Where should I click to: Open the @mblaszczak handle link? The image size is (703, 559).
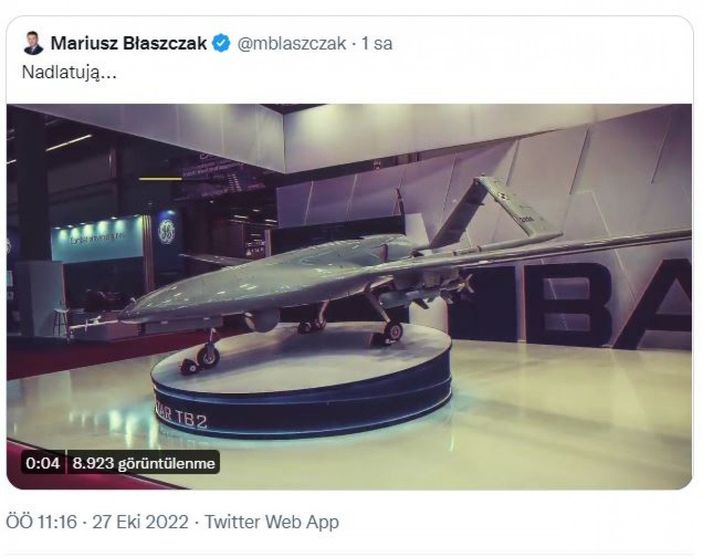coord(292,44)
